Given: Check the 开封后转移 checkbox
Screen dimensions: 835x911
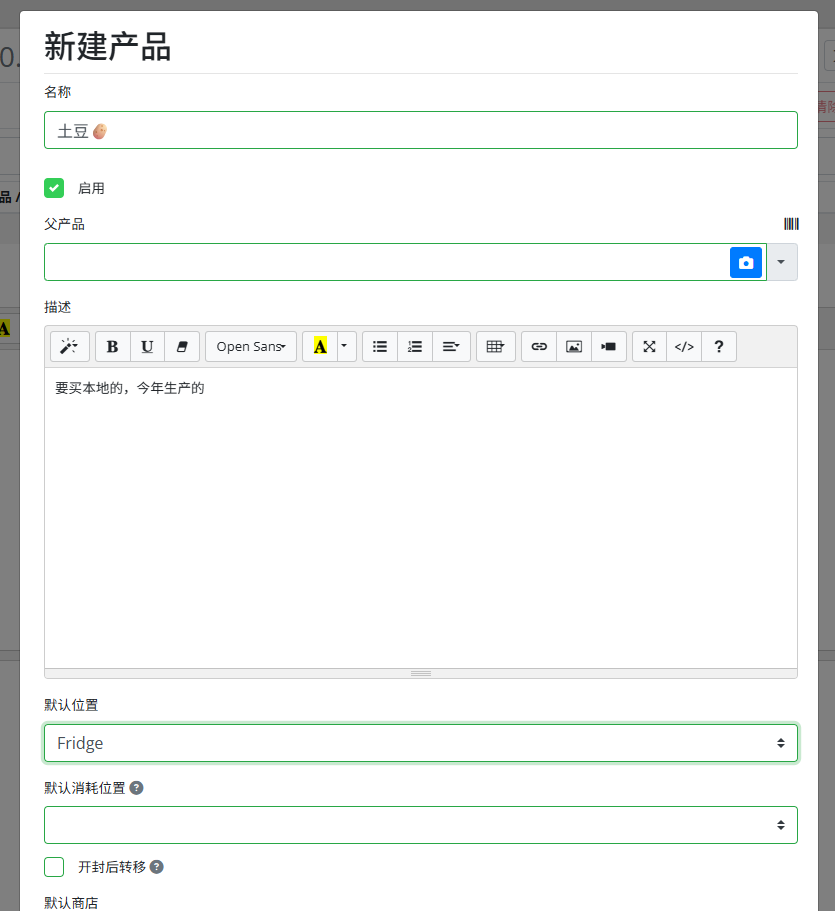Looking at the screenshot, I should pyautogui.click(x=54, y=867).
